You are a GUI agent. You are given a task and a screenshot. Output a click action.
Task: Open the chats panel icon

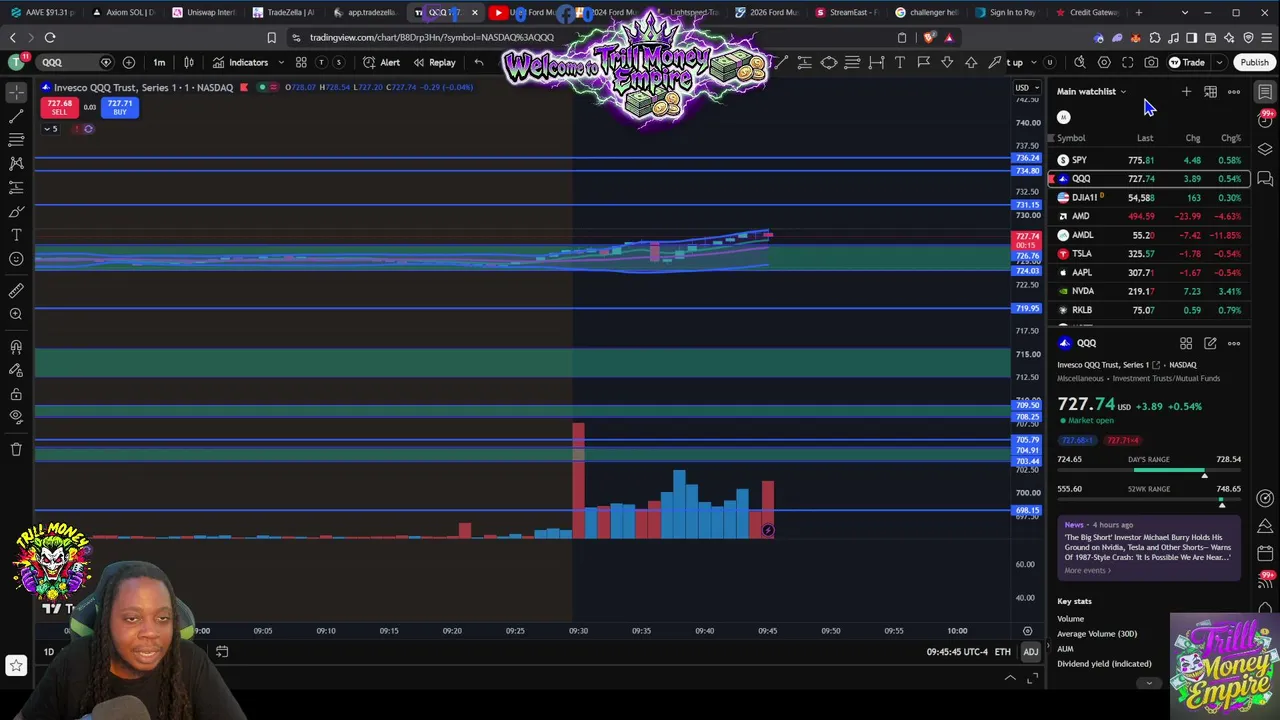click(x=1265, y=180)
